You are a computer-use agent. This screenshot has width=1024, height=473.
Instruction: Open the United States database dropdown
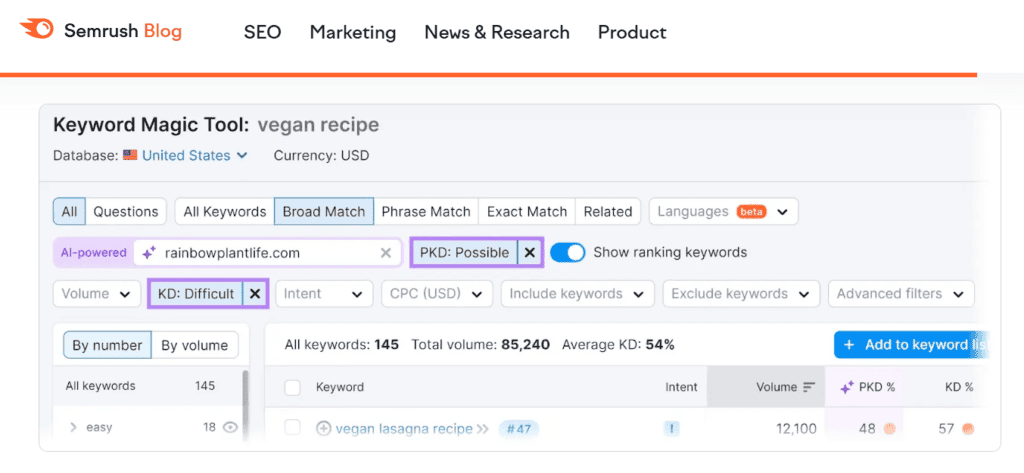[195, 155]
